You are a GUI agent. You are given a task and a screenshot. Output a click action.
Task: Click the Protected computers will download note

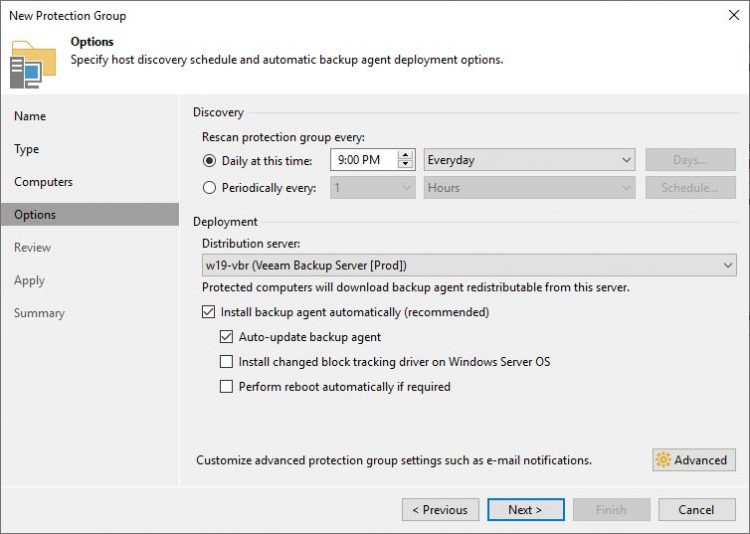[416, 287]
